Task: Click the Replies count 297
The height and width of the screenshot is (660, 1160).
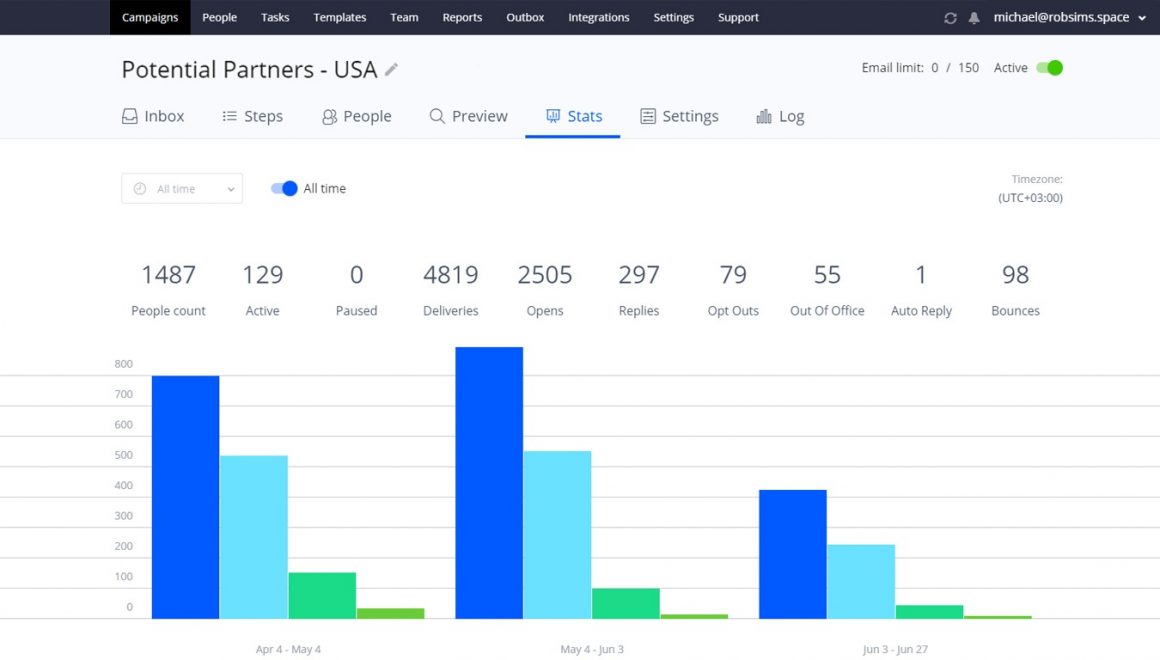Action: [639, 275]
